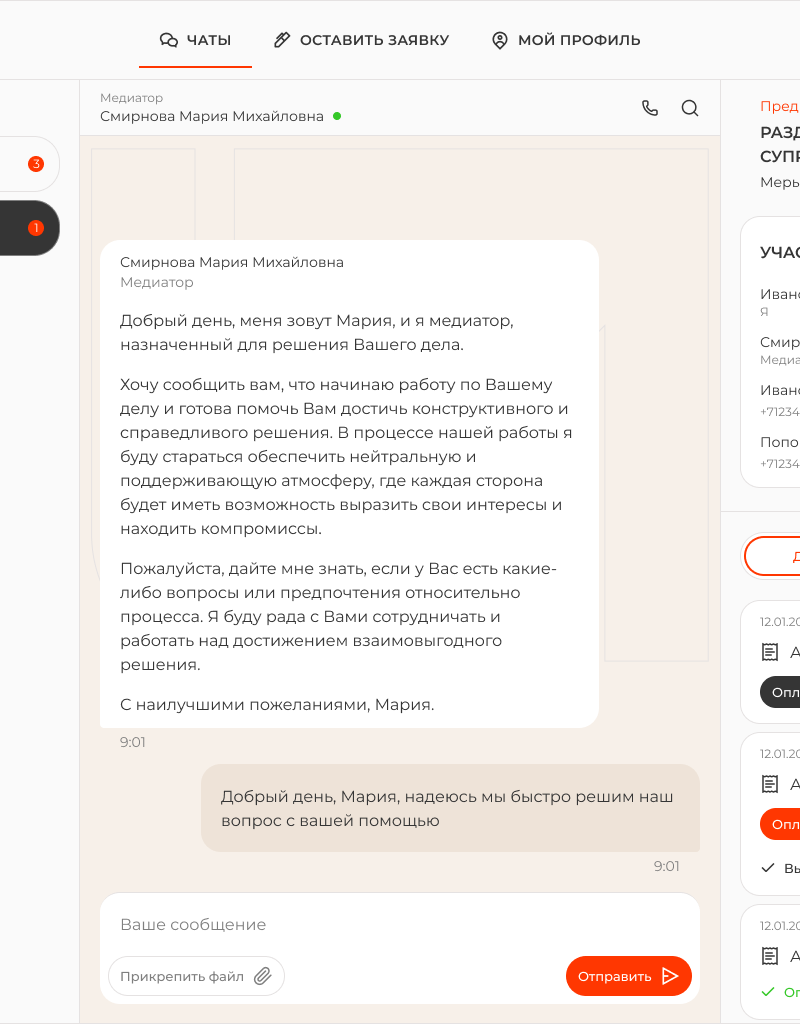Click the profile pin icon beside МОЙ ПРОФИЛЬ
This screenshot has width=800, height=1024.
point(500,40)
